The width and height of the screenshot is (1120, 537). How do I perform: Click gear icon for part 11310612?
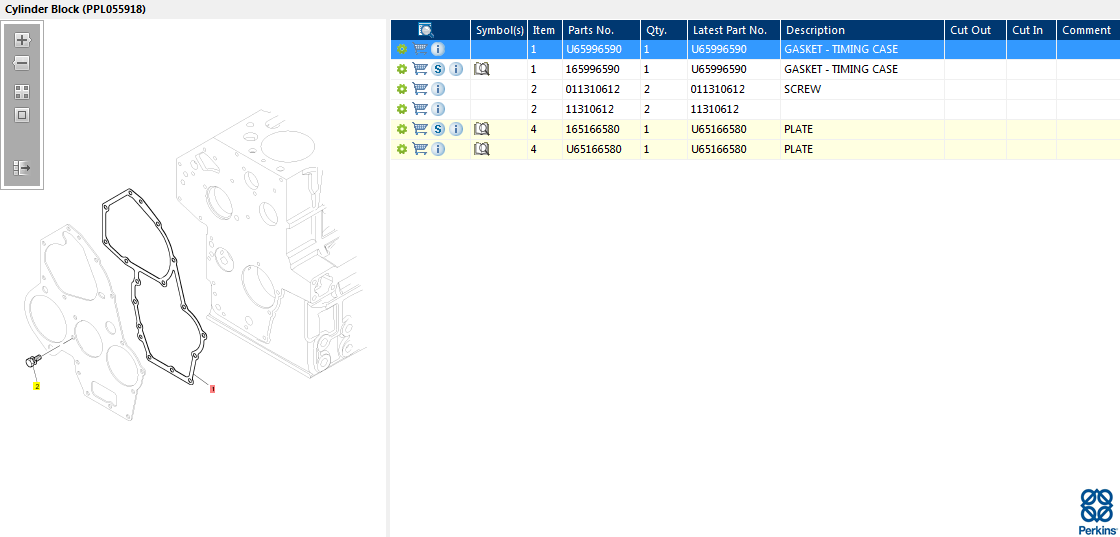tap(401, 109)
